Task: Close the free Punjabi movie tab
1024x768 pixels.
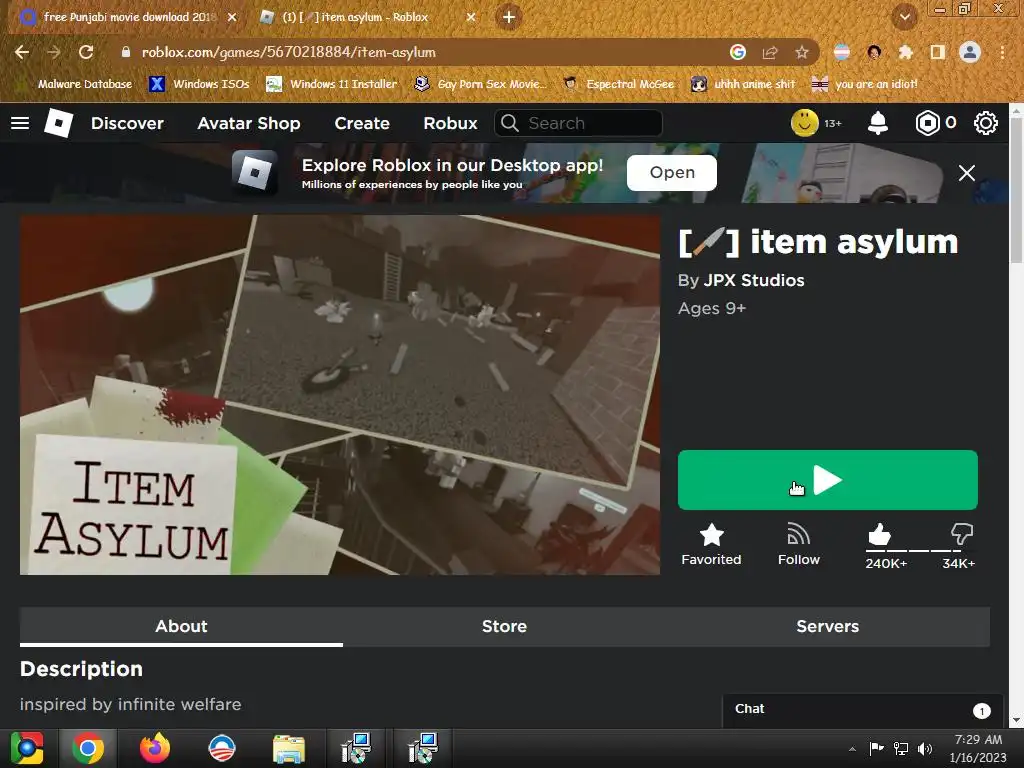Action: pos(232,18)
